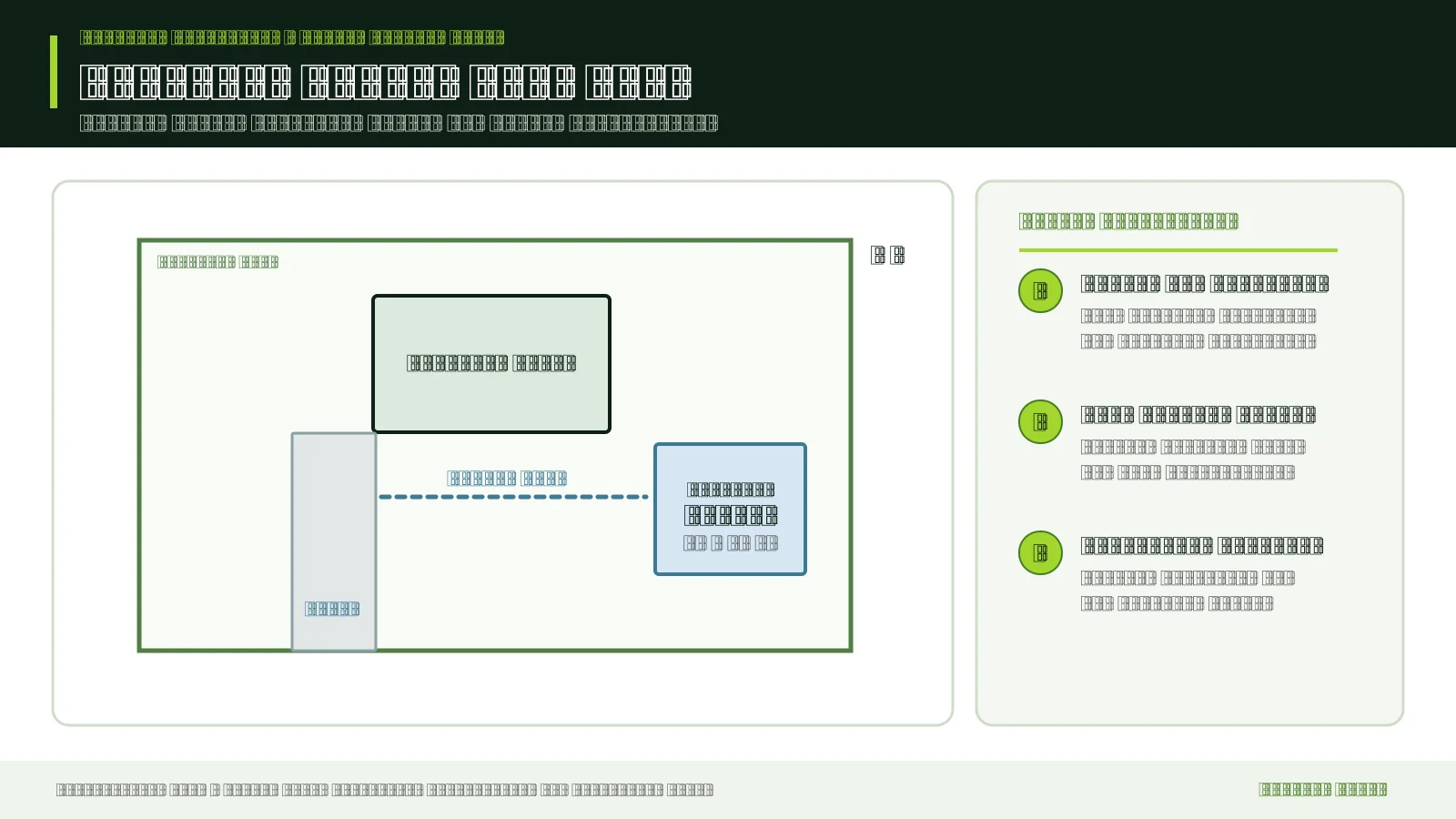Screen dimensions: 1456x819
Task: Select the dark-bordered green box in the diagram
Action: coord(491,364)
